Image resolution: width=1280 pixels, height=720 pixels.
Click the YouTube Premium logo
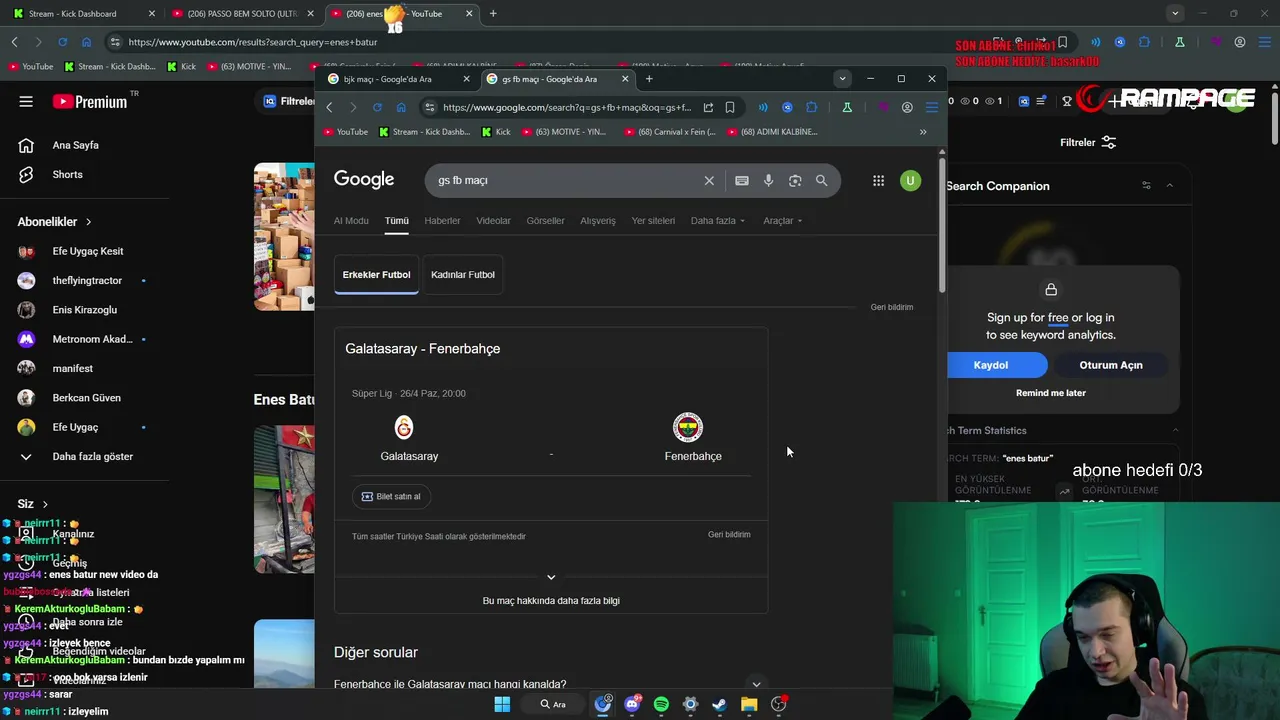(90, 101)
